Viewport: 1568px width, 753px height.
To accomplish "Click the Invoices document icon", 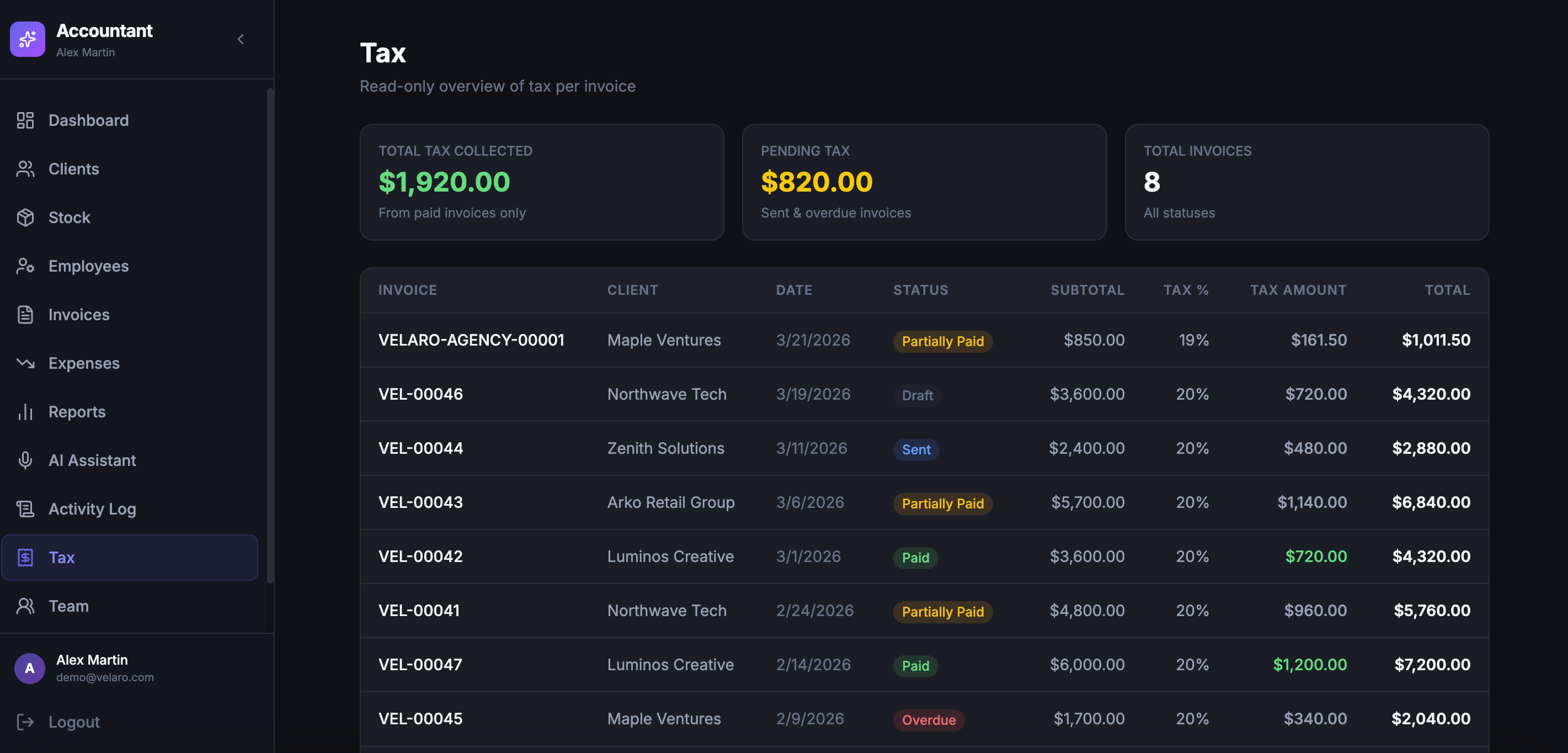I will coord(25,314).
